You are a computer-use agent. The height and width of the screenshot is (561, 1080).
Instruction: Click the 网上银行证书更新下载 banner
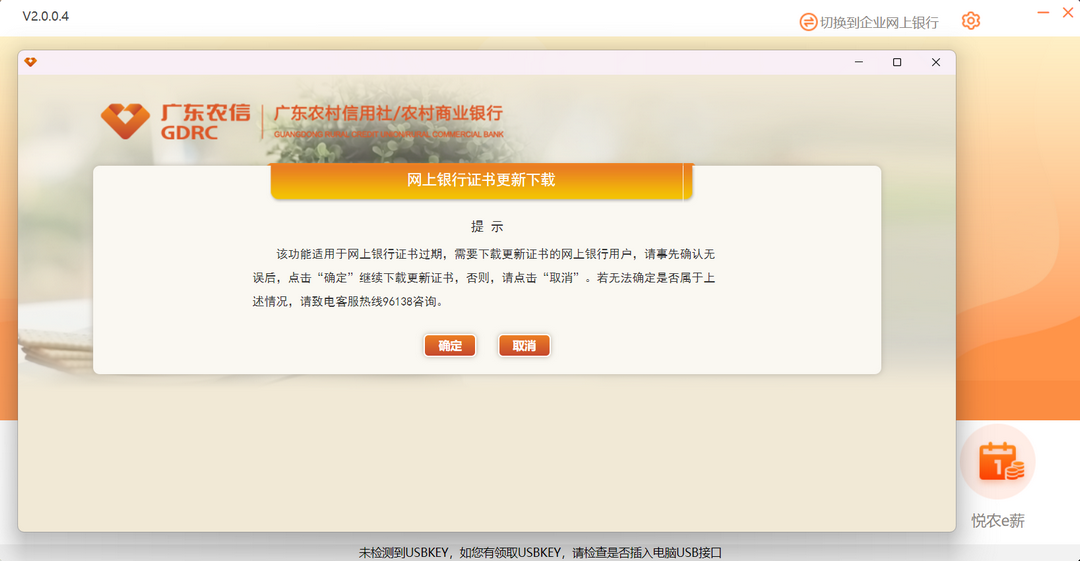[x=481, y=181]
